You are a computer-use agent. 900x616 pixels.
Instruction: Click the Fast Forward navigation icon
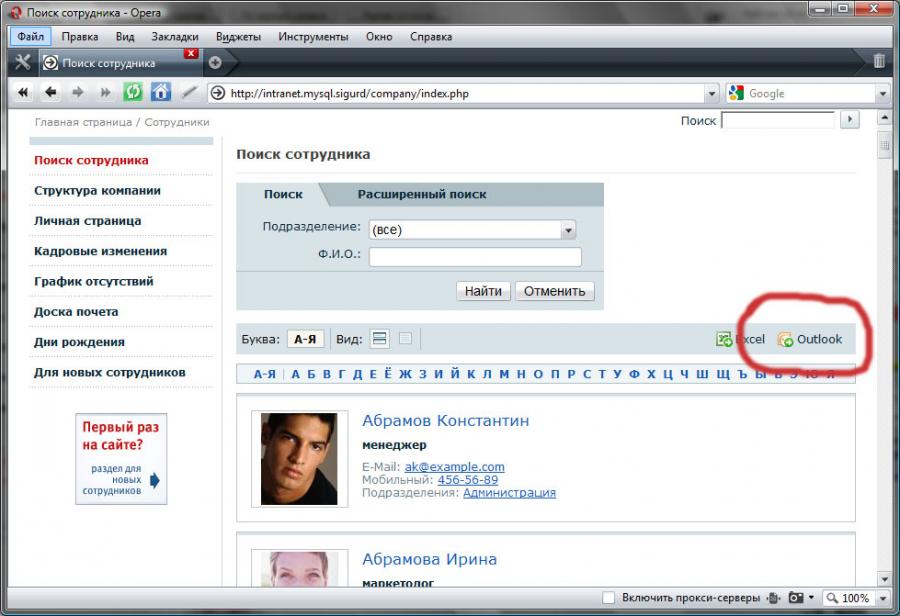(106, 92)
